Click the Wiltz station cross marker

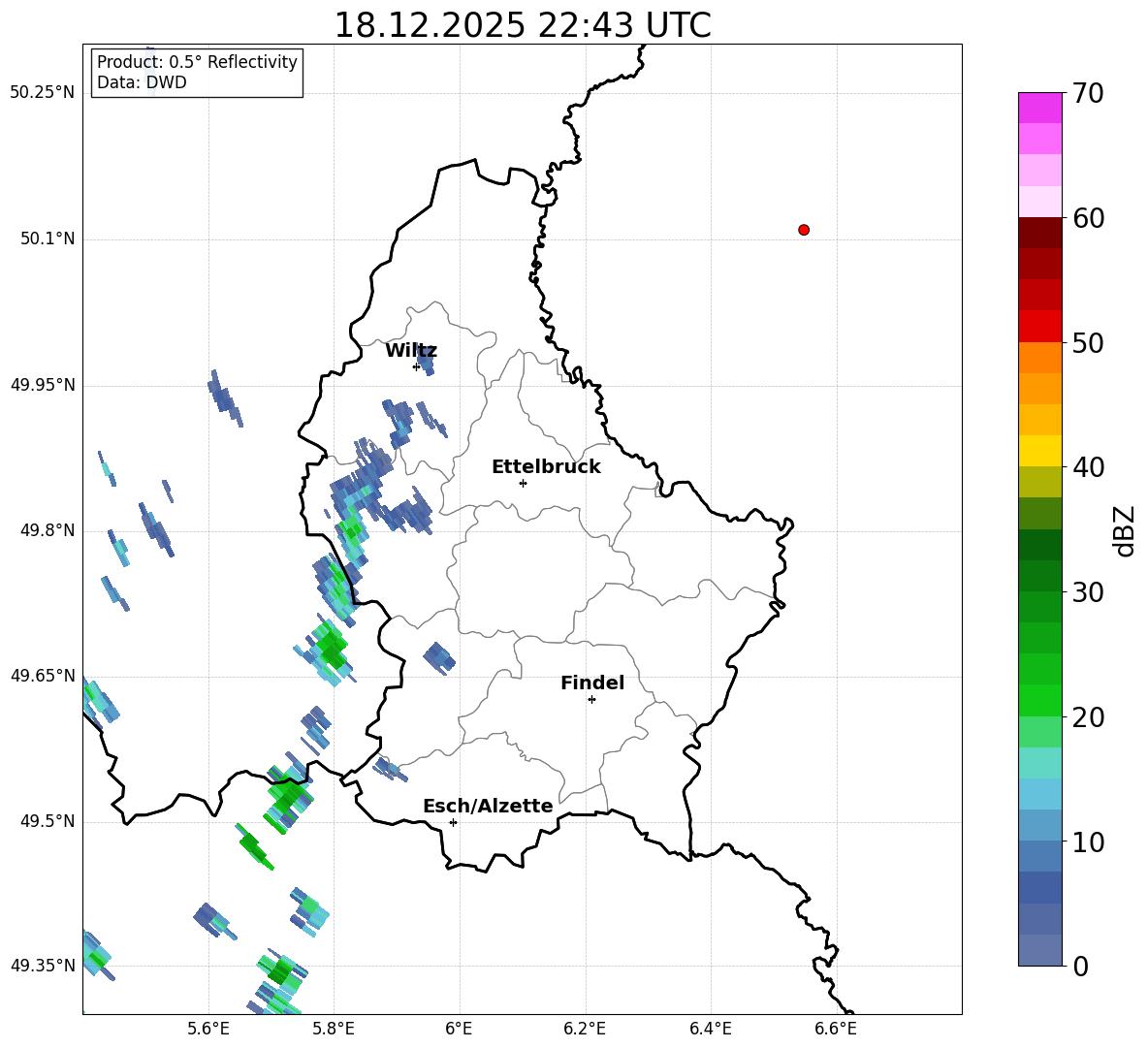(x=416, y=366)
